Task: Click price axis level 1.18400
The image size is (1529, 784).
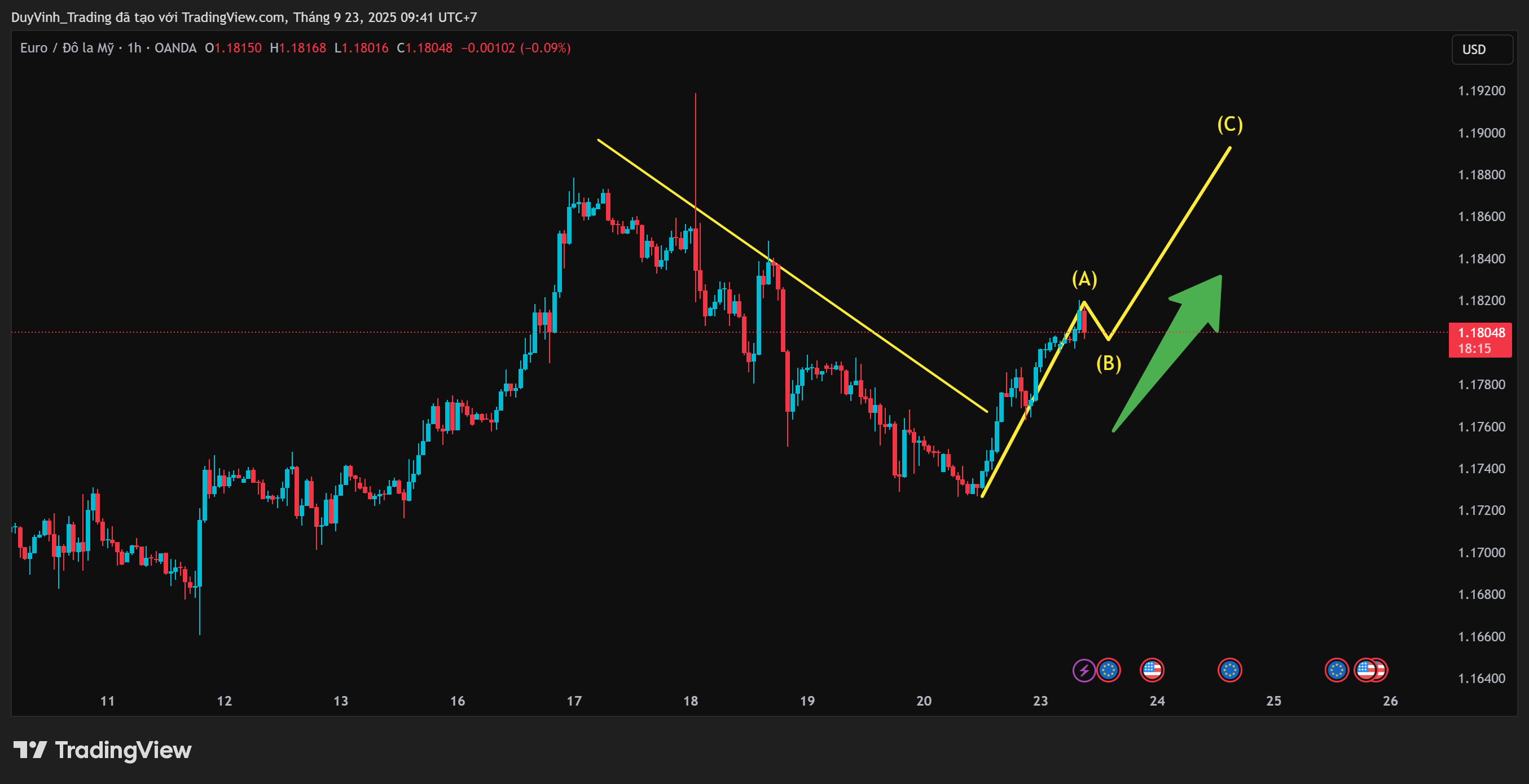Action: click(1482, 259)
